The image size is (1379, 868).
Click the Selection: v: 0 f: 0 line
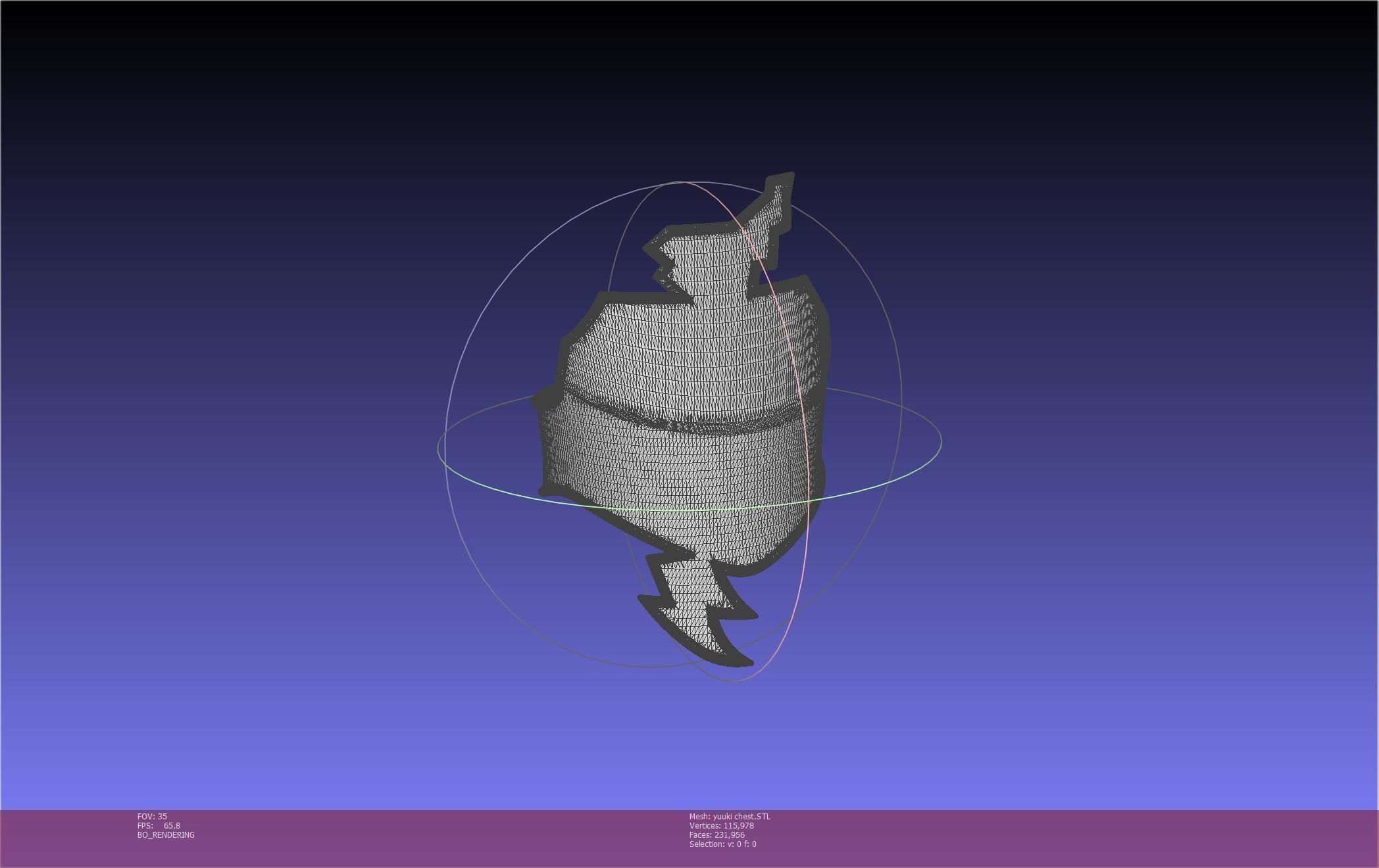point(722,844)
